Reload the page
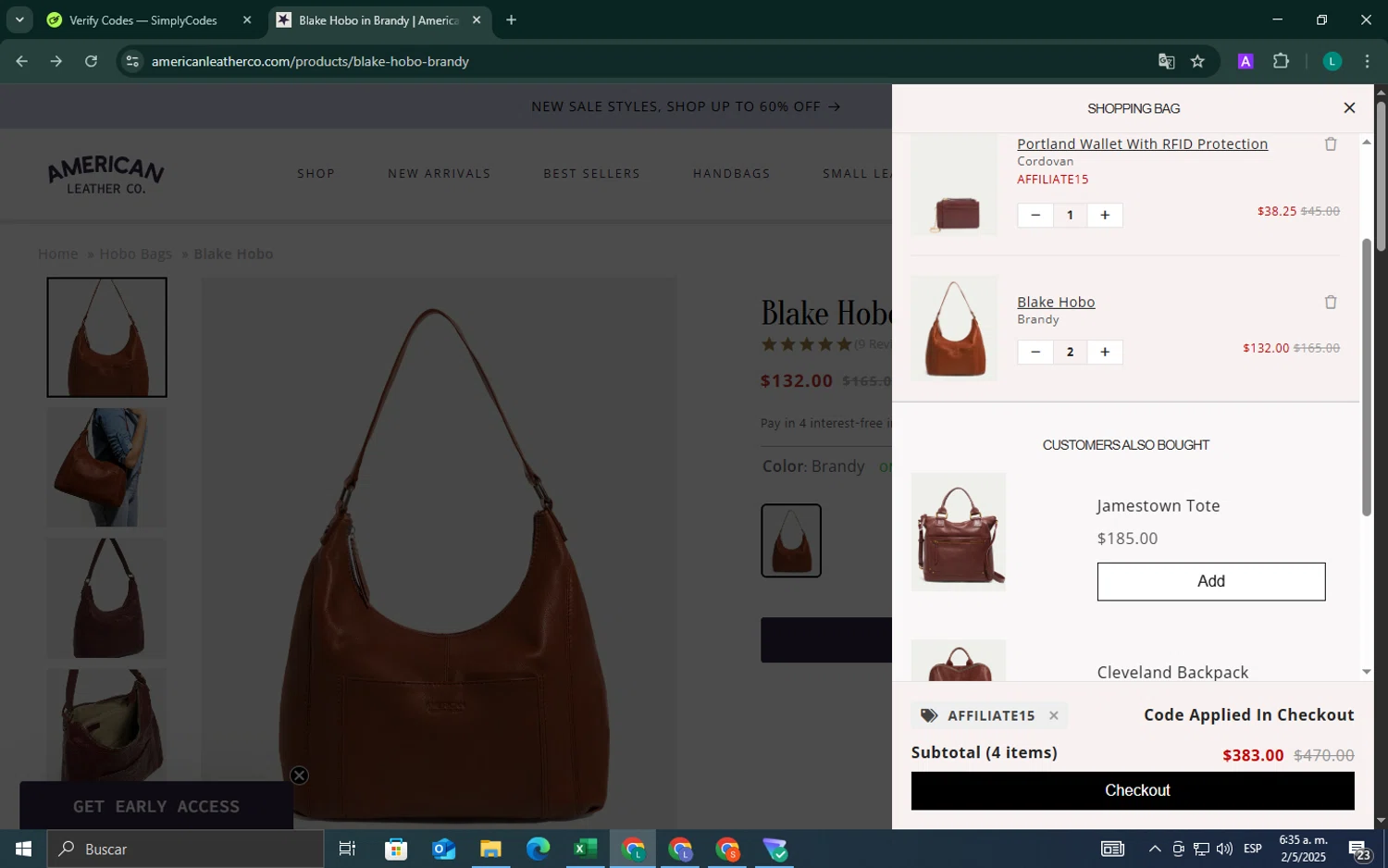The width and height of the screenshot is (1388, 868). 91,62
